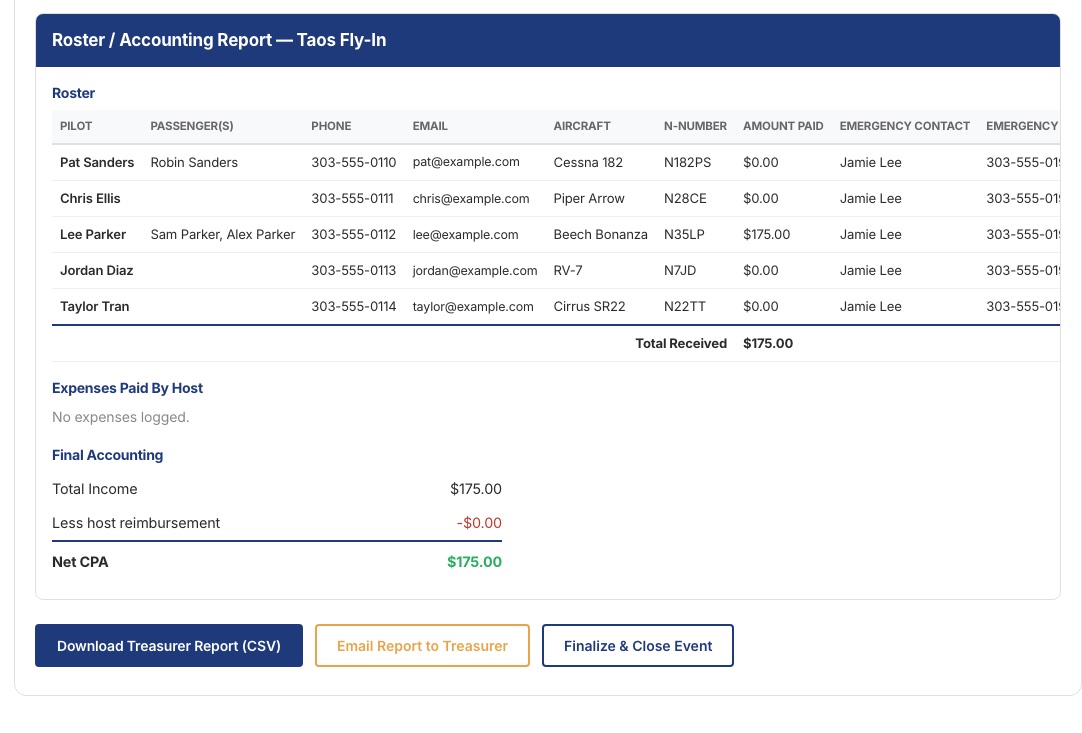This screenshot has height=733, width=1082.
Task: Select the Lee Parker pilot name
Action: point(93,234)
